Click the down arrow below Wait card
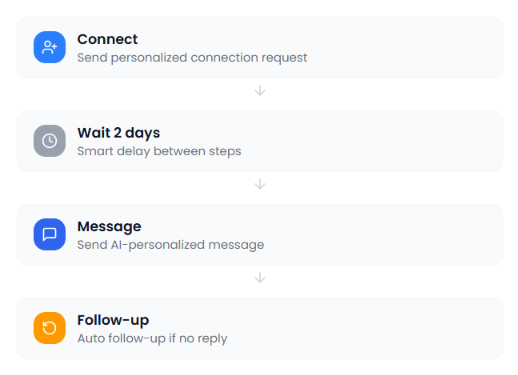The image size is (518, 375). click(x=260, y=184)
